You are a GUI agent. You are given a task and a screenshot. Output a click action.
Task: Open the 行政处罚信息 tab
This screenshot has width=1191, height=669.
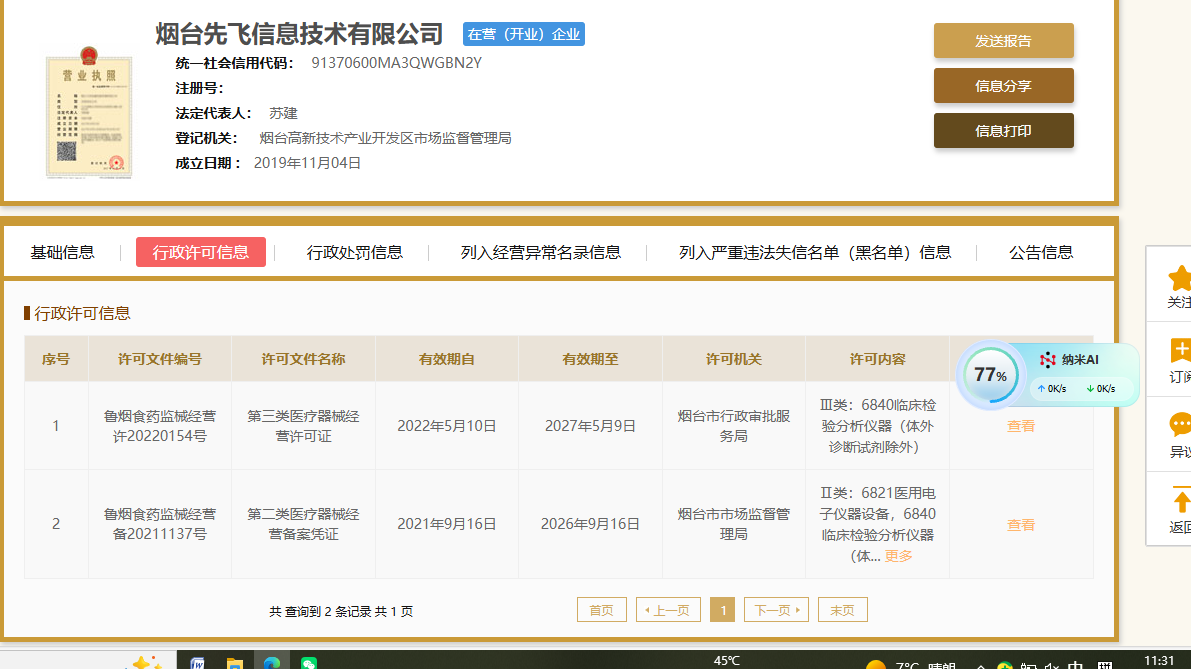click(354, 252)
